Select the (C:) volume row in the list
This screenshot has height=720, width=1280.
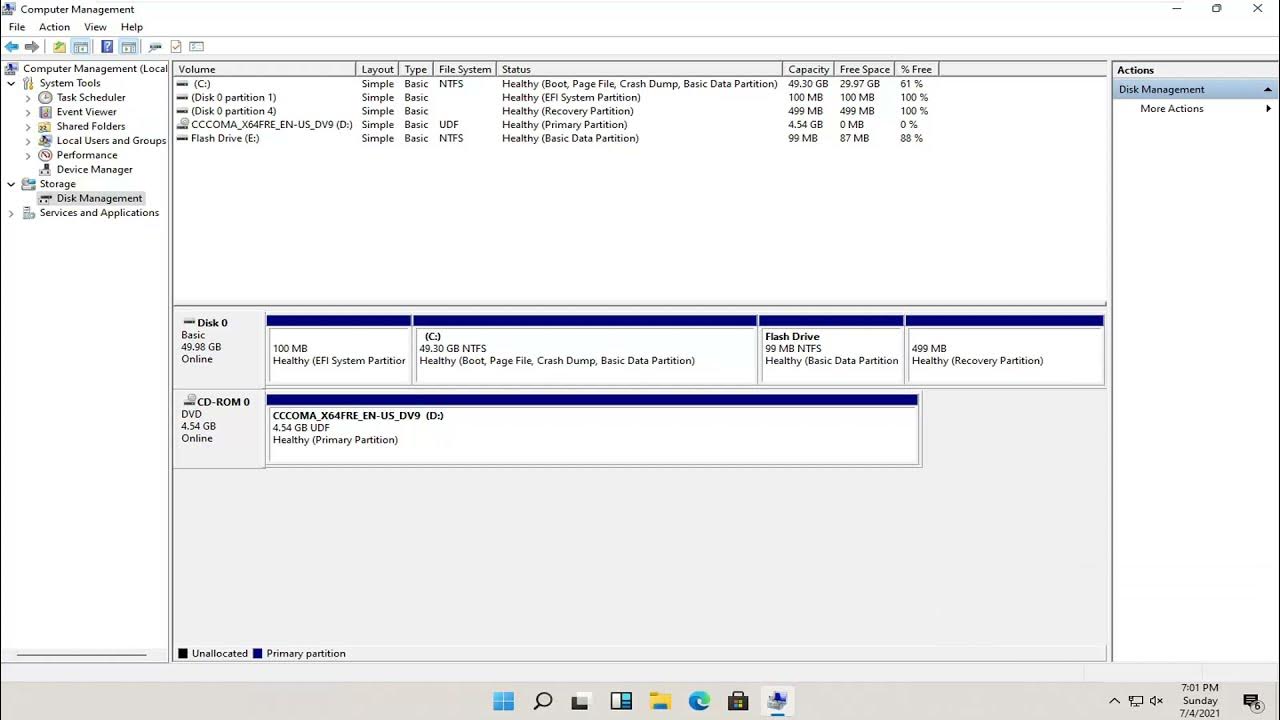click(x=640, y=84)
